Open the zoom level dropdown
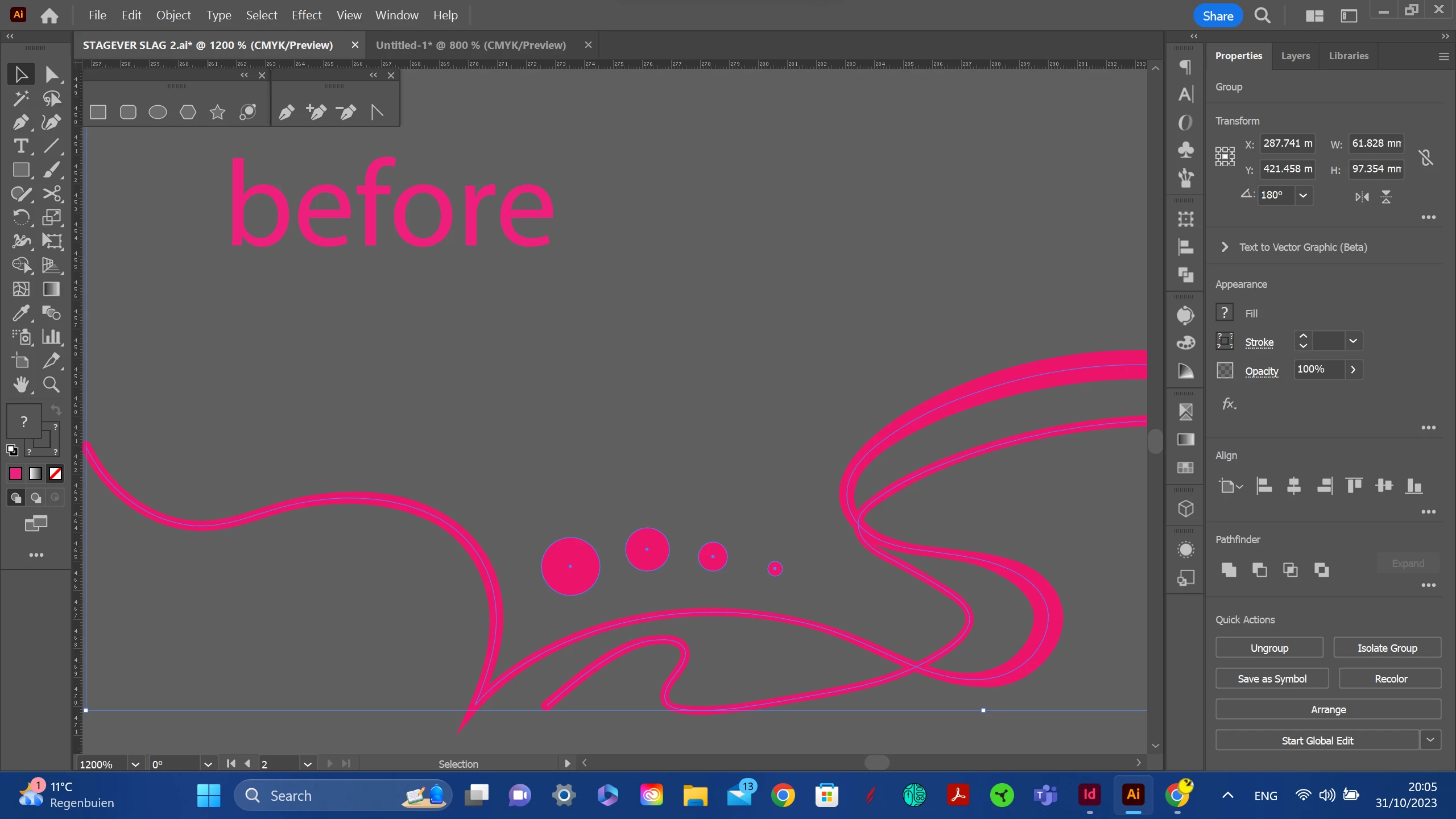Image resolution: width=1456 pixels, height=819 pixels. click(135, 764)
